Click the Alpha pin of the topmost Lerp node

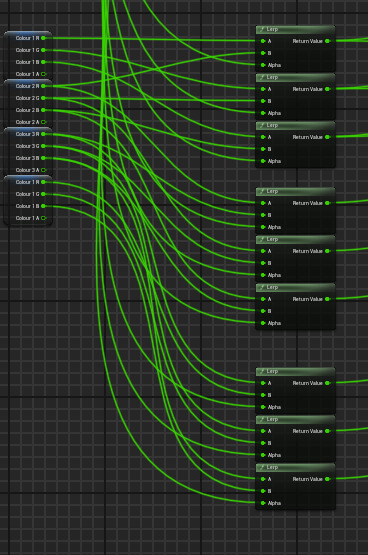pyautogui.click(x=263, y=65)
